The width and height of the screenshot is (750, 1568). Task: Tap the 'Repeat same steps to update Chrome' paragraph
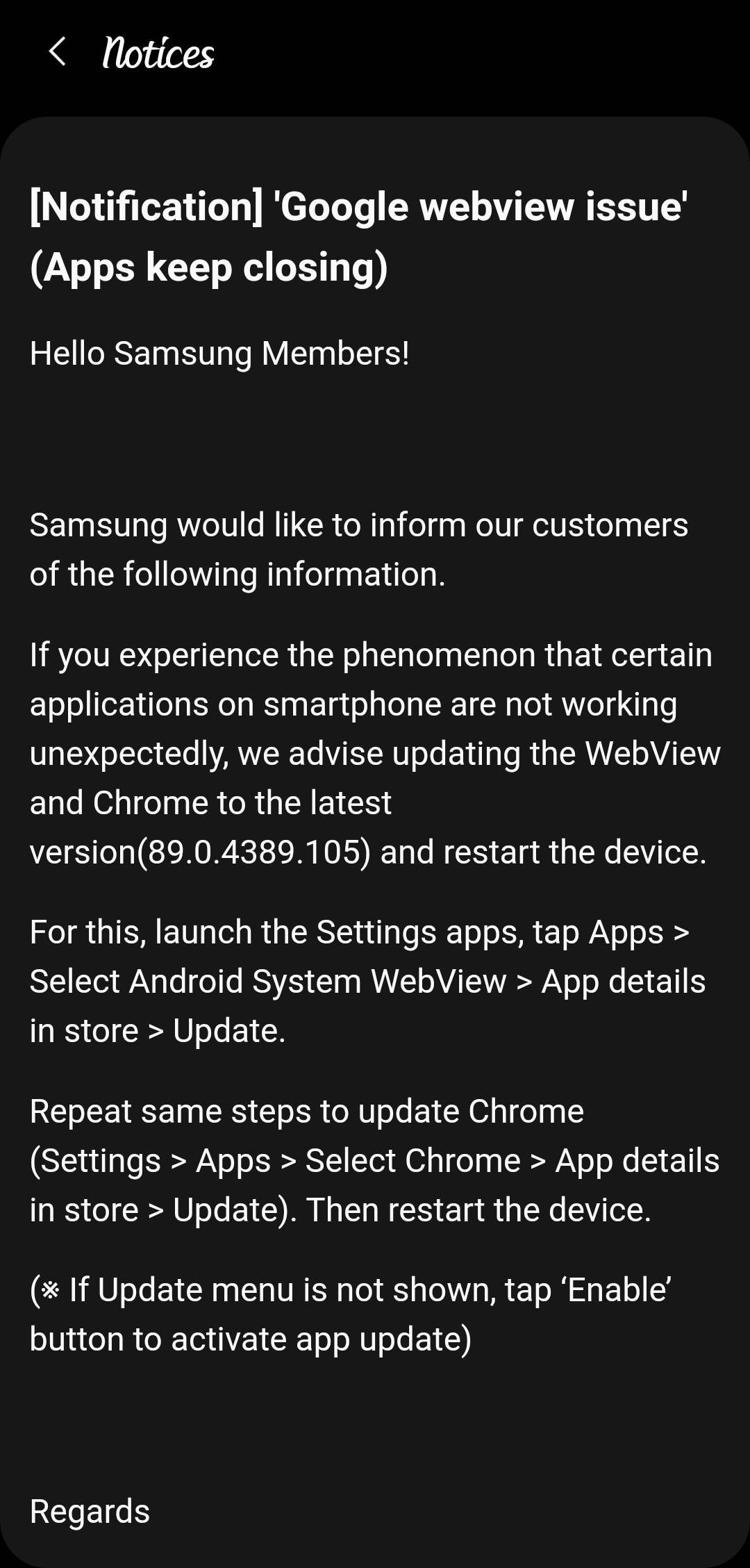(375, 1160)
